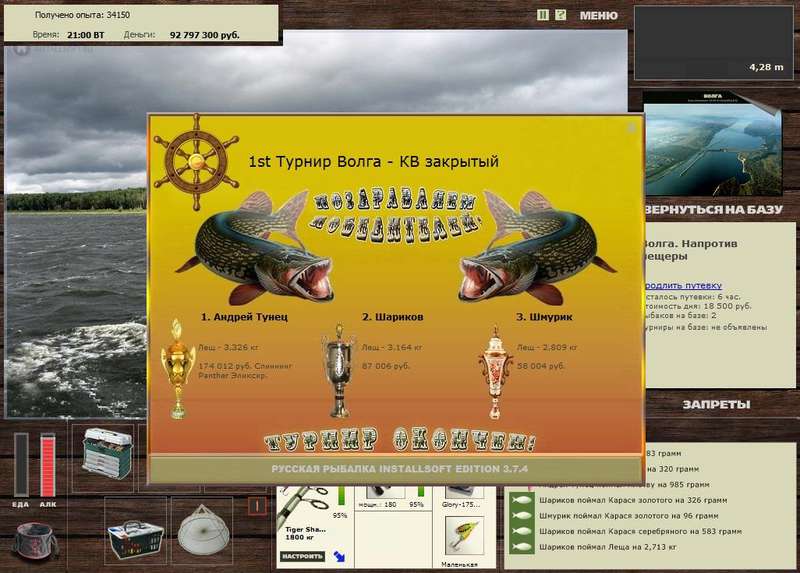Open the tackle box icon
The image size is (800, 573).
(x=108, y=454)
